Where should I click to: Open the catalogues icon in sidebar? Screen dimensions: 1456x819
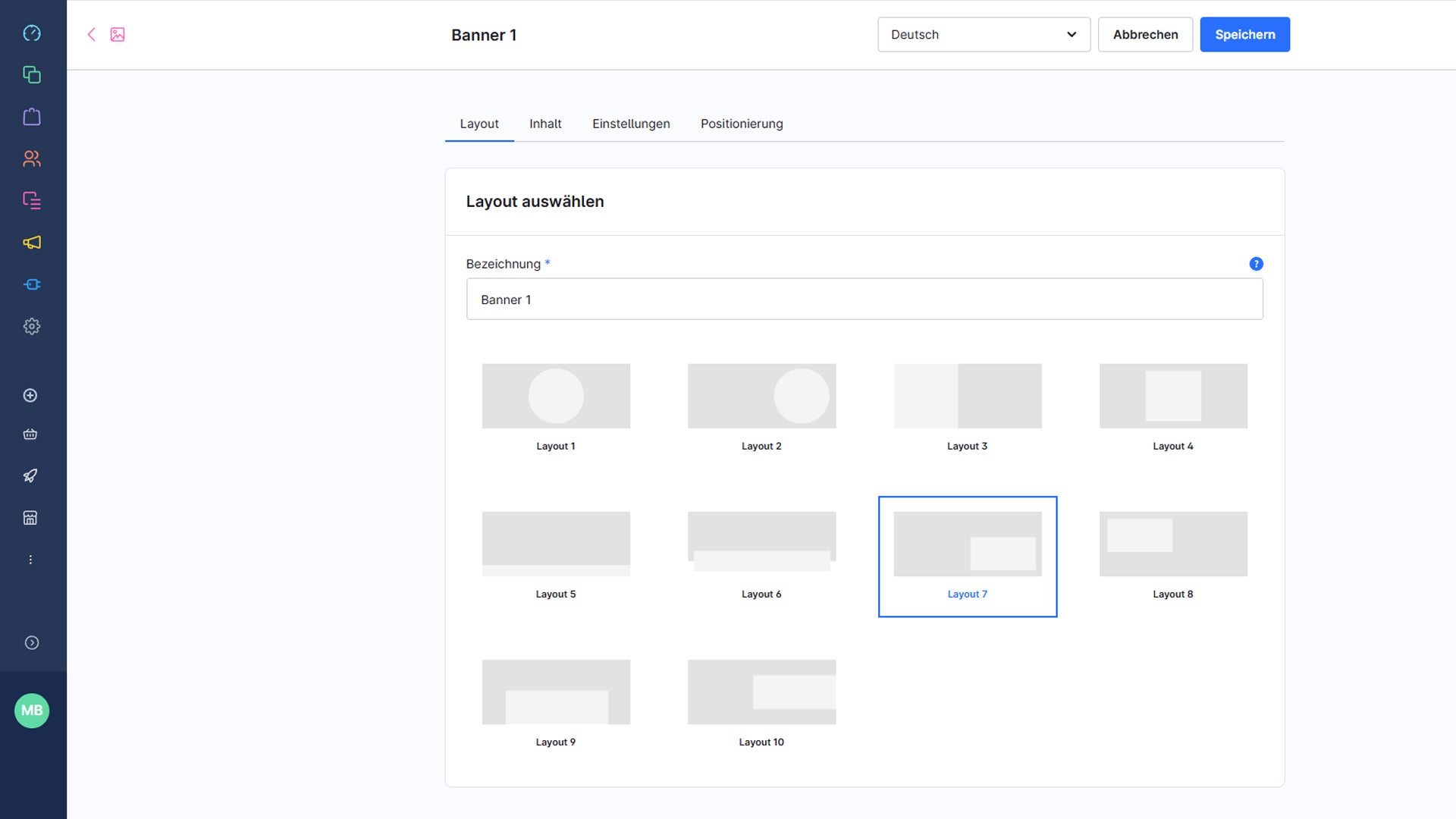pos(32,75)
